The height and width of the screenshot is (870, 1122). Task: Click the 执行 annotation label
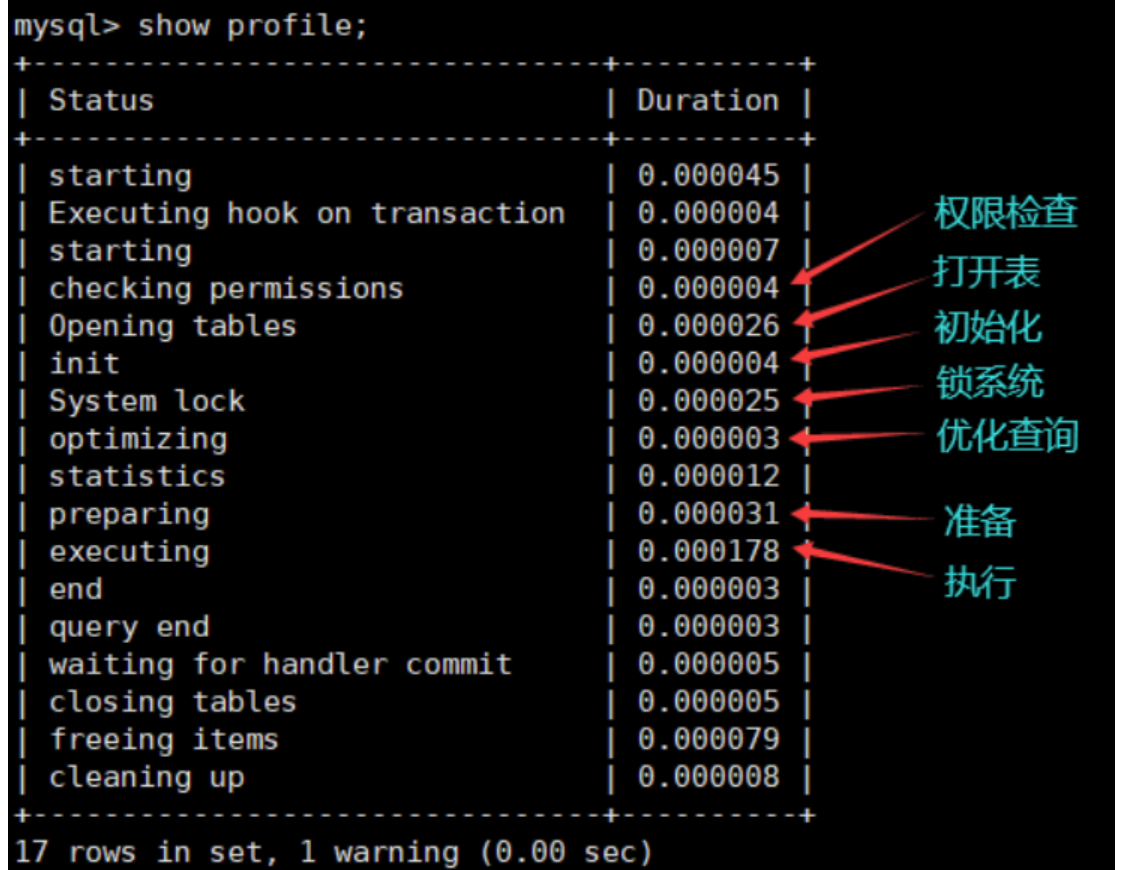click(x=980, y=582)
